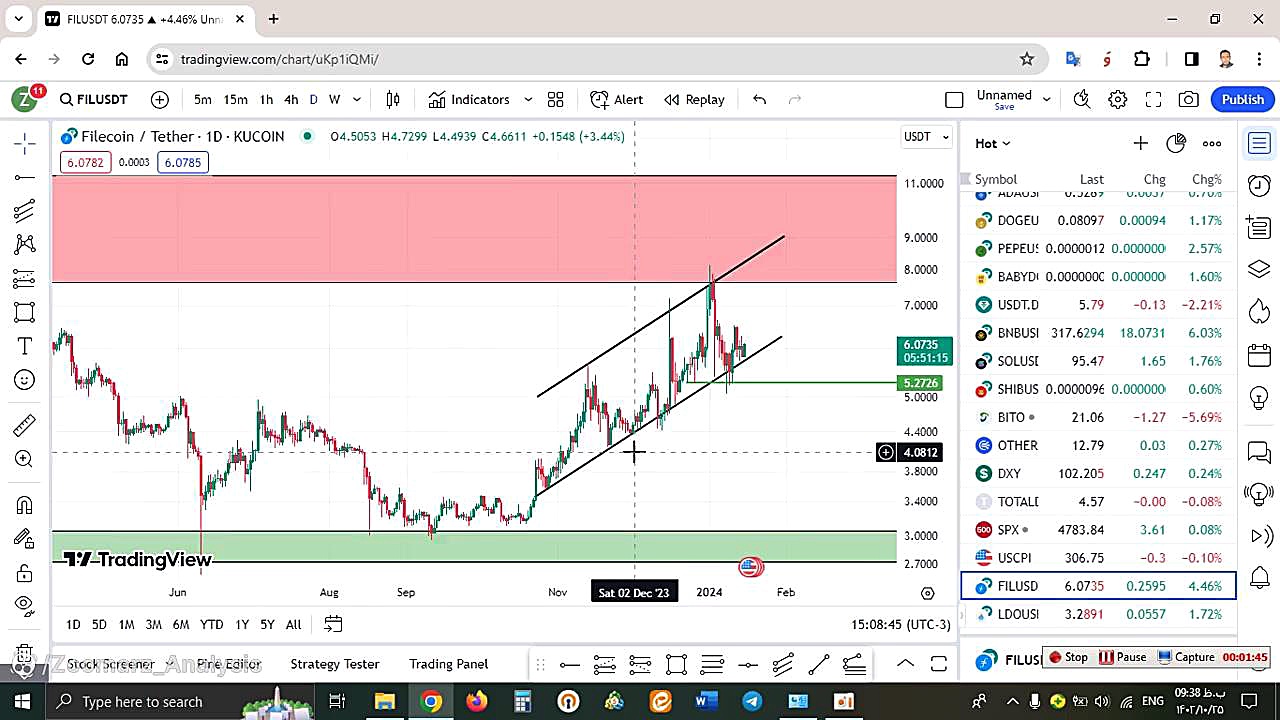Image resolution: width=1280 pixels, height=720 pixels.
Task: Stop the screen recording
Action: click(x=1067, y=657)
